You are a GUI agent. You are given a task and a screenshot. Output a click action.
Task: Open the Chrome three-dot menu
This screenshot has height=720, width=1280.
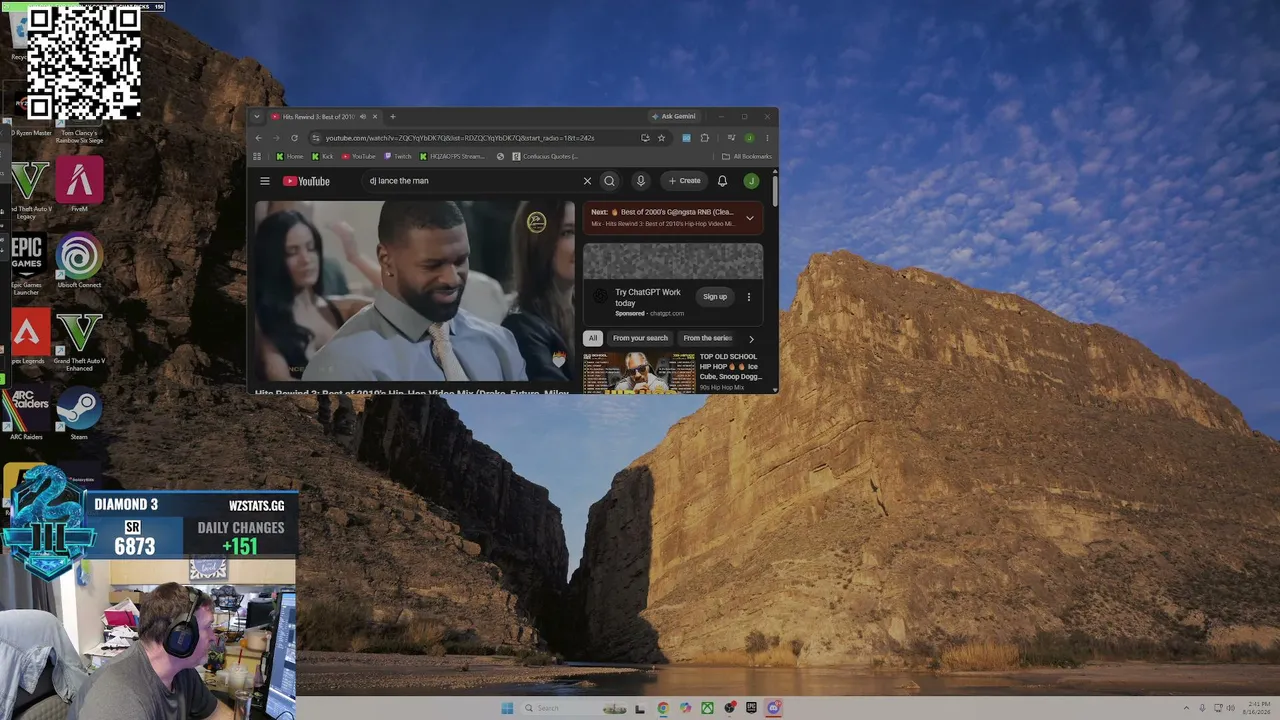pos(767,138)
